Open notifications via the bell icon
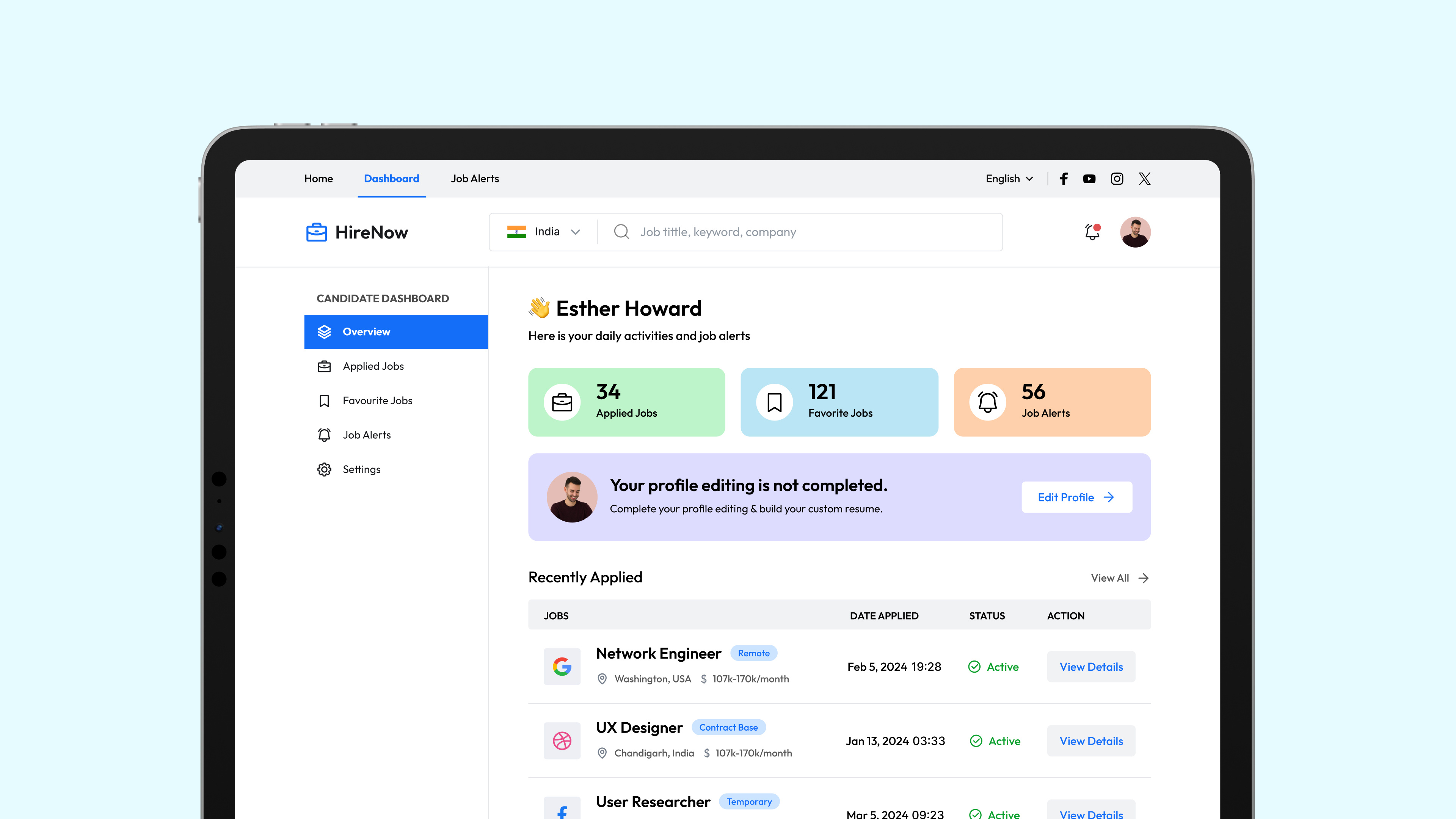Image resolution: width=1456 pixels, height=819 pixels. (x=1091, y=232)
